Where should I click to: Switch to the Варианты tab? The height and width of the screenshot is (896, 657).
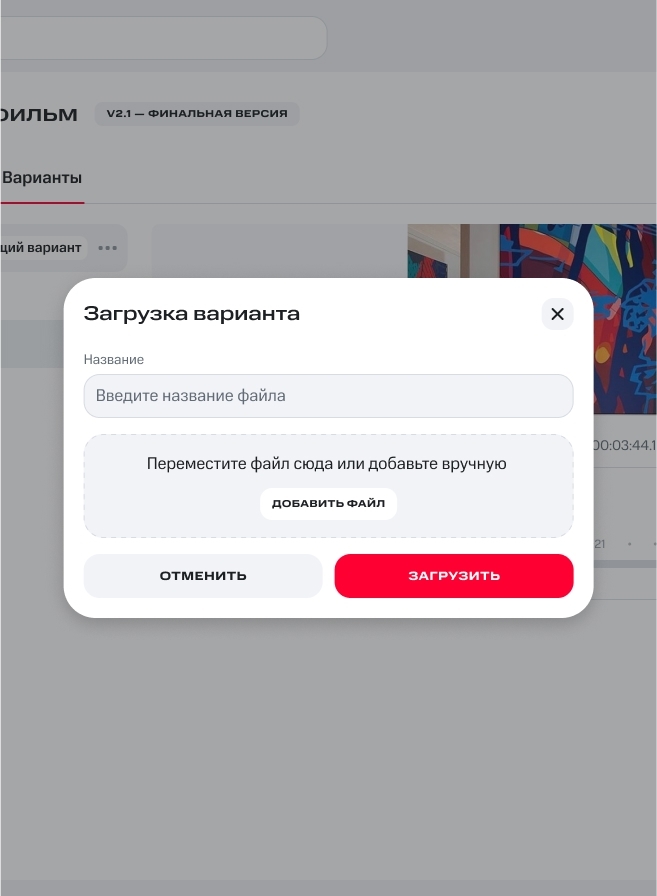click(42, 178)
